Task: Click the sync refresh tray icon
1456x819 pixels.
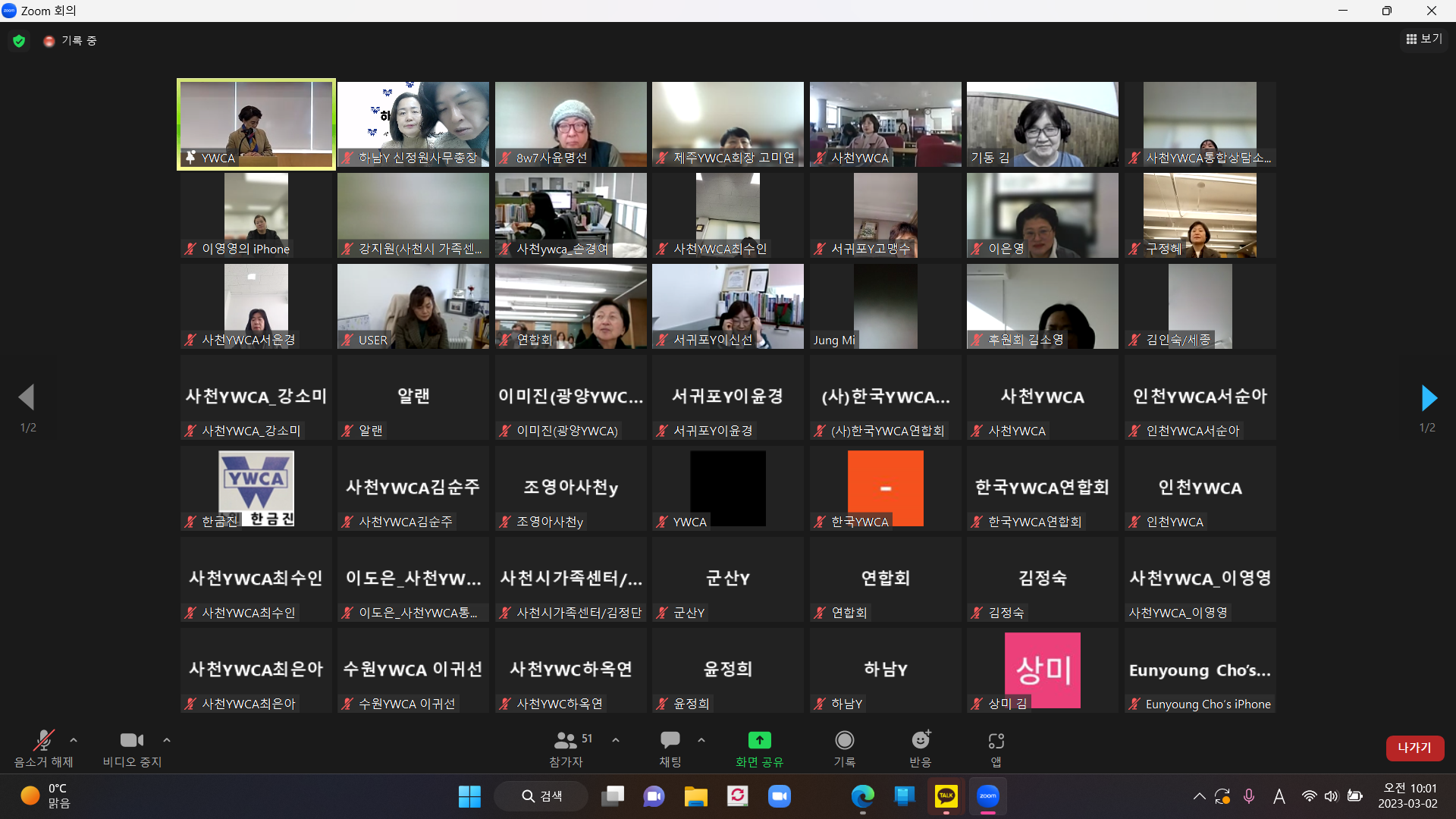Action: click(1222, 796)
